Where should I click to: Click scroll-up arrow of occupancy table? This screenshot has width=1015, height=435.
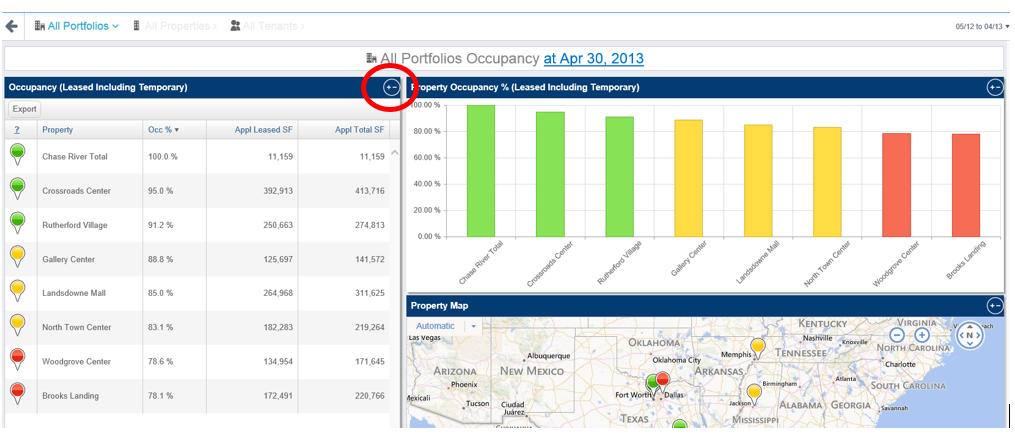pyautogui.click(x=395, y=153)
